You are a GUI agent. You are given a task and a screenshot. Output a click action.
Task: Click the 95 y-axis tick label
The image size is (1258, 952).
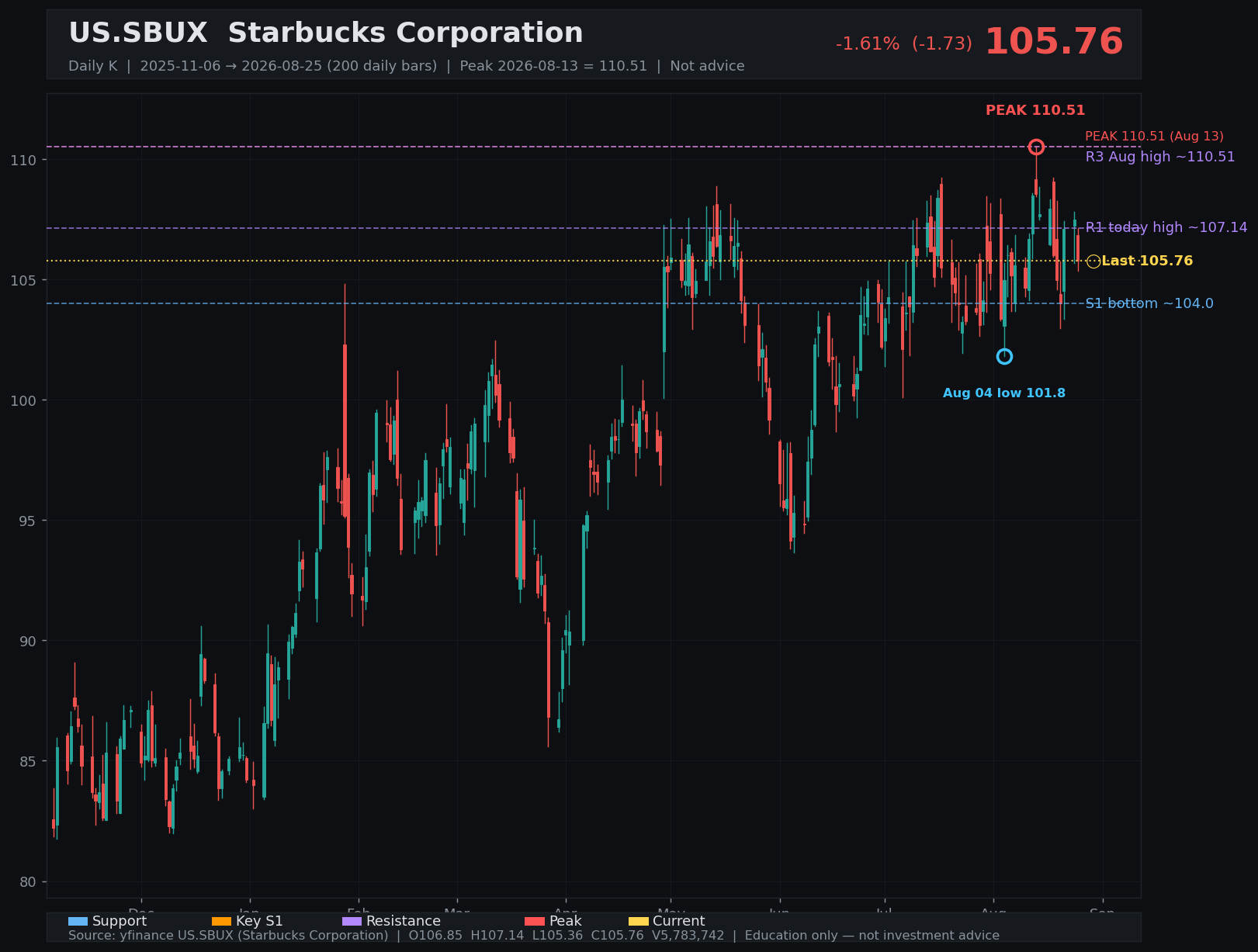point(28,521)
